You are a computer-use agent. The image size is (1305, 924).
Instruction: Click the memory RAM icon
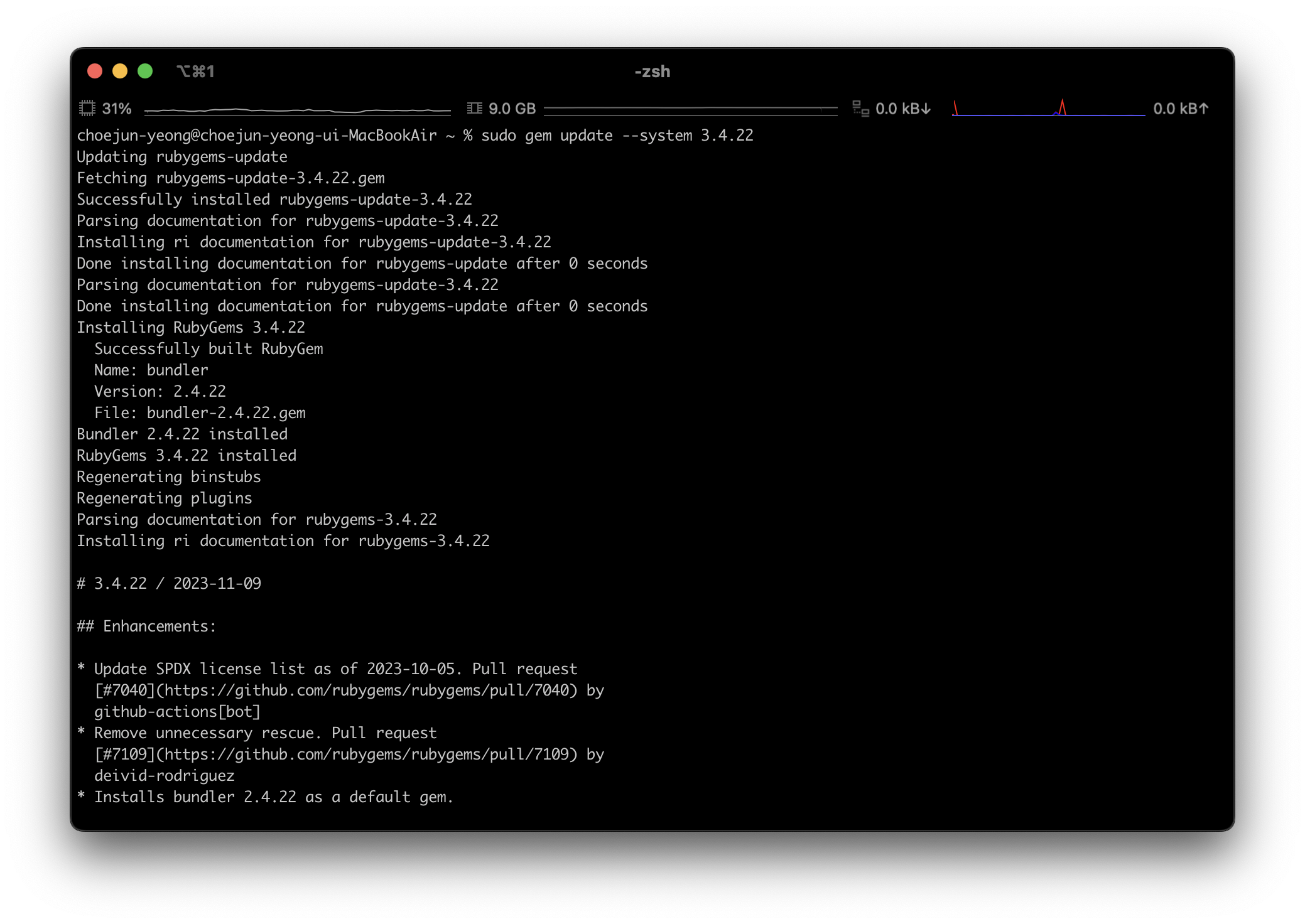[475, 109]
